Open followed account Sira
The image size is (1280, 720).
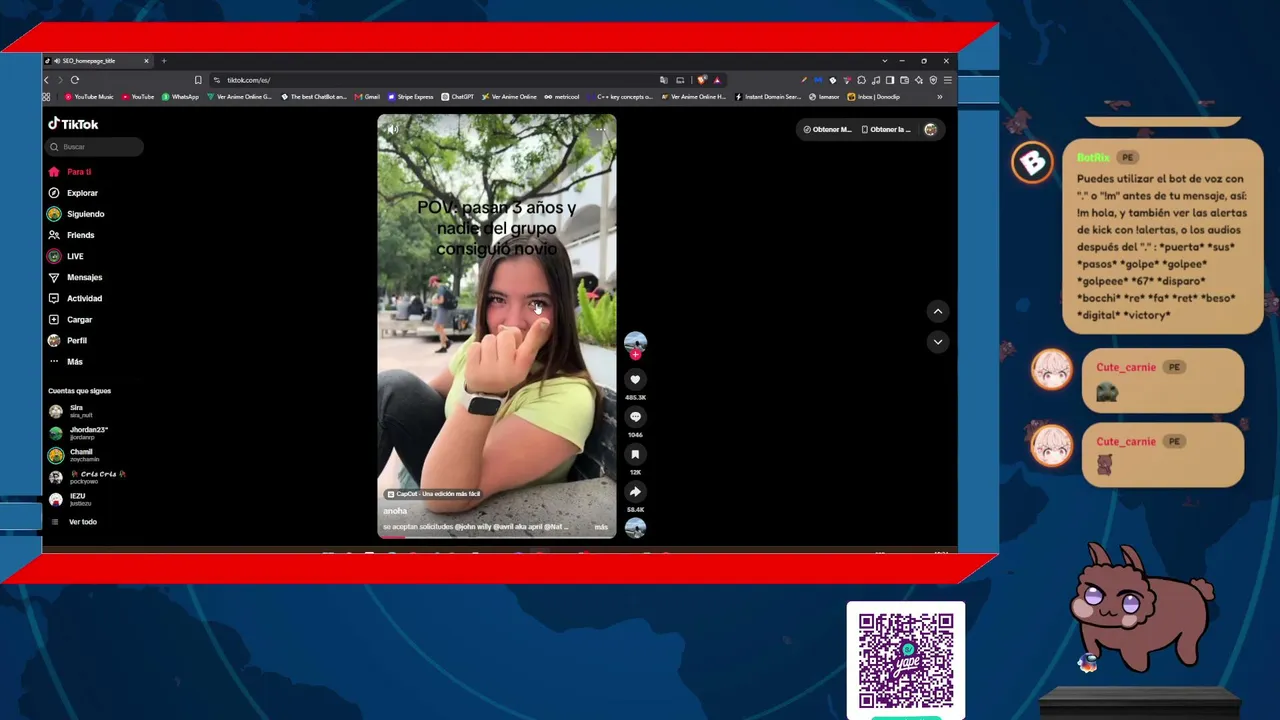tap(70, 411)
